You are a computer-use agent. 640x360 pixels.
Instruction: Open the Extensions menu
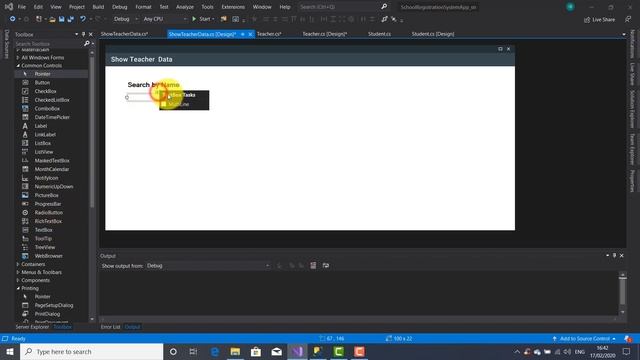coord(233,7)
